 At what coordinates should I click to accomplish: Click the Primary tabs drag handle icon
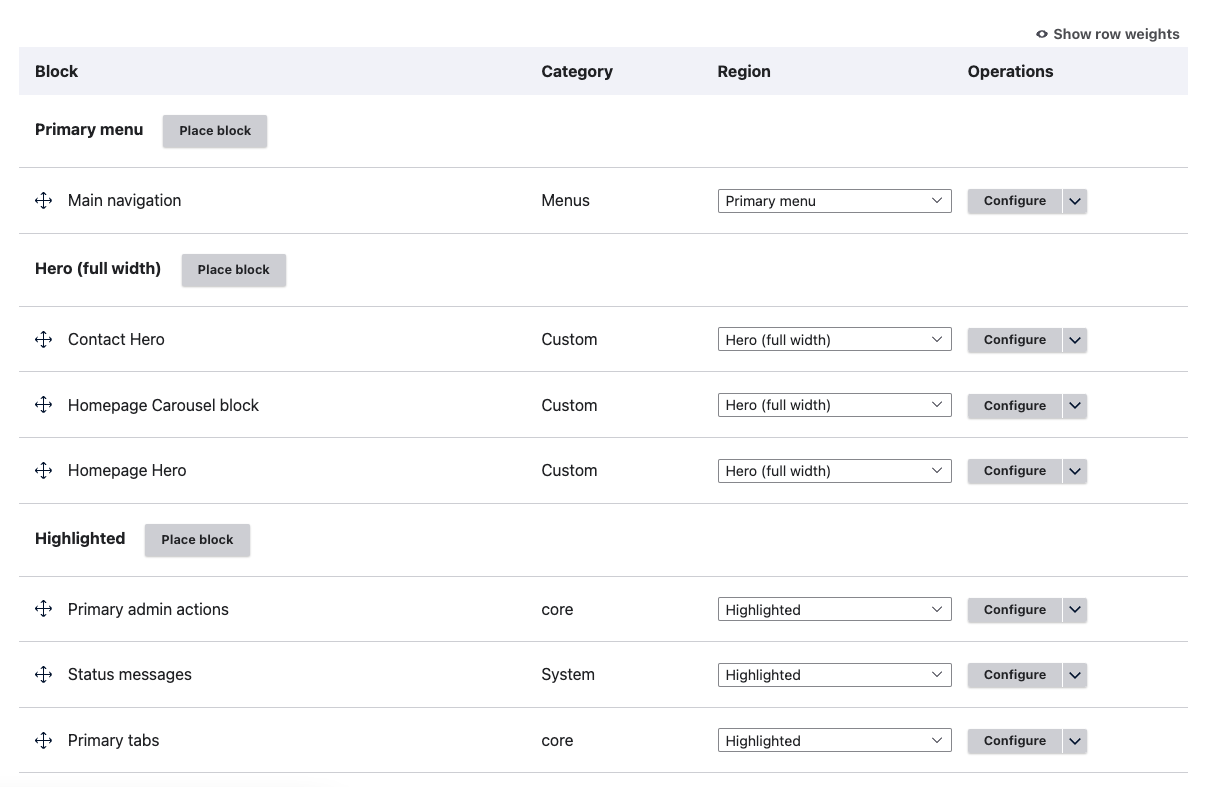click(x=43, y=741)
